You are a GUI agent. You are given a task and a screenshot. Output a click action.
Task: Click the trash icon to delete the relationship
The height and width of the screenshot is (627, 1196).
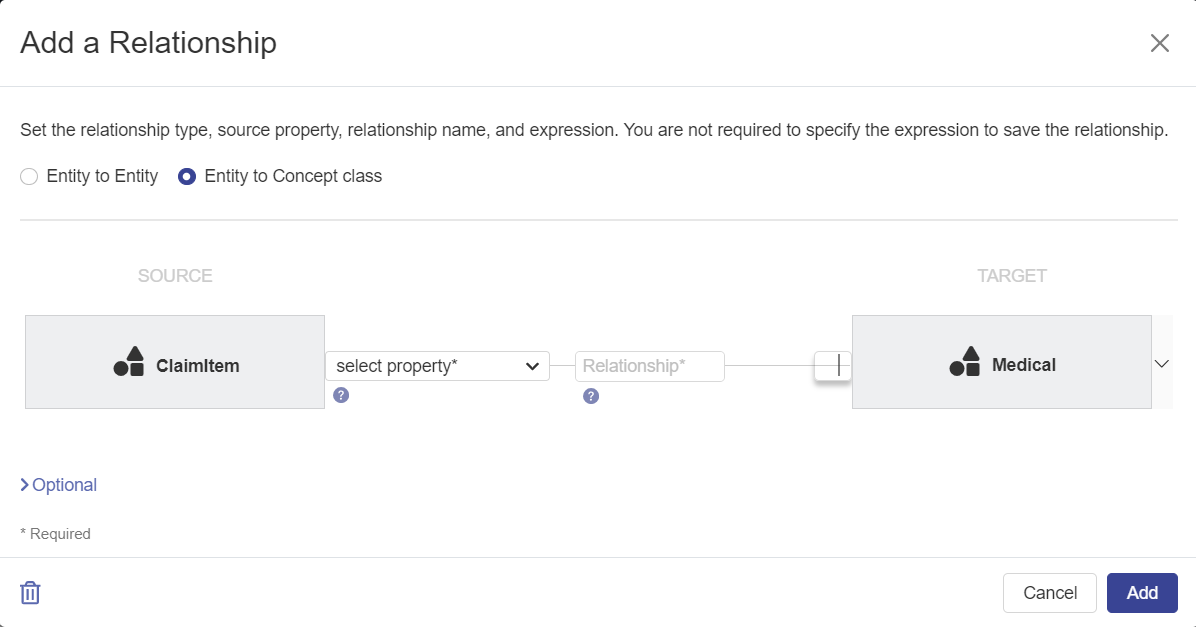click(x=30, y=592)
